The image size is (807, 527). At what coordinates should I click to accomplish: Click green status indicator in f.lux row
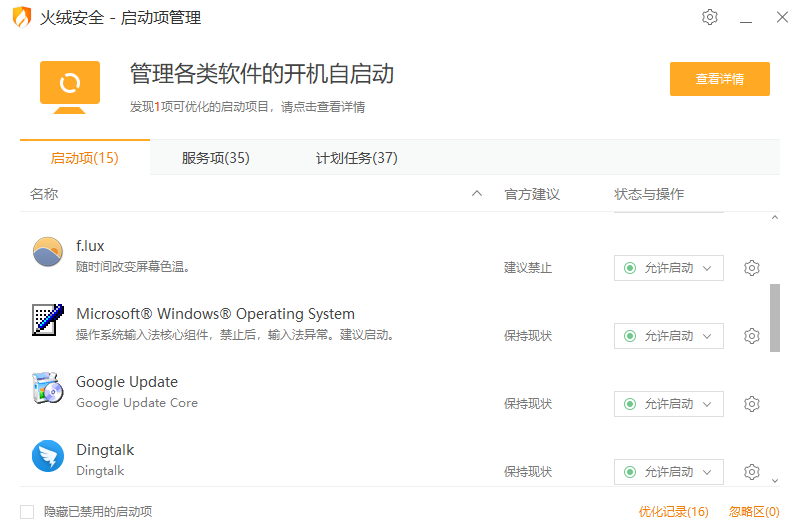[629, 268]
